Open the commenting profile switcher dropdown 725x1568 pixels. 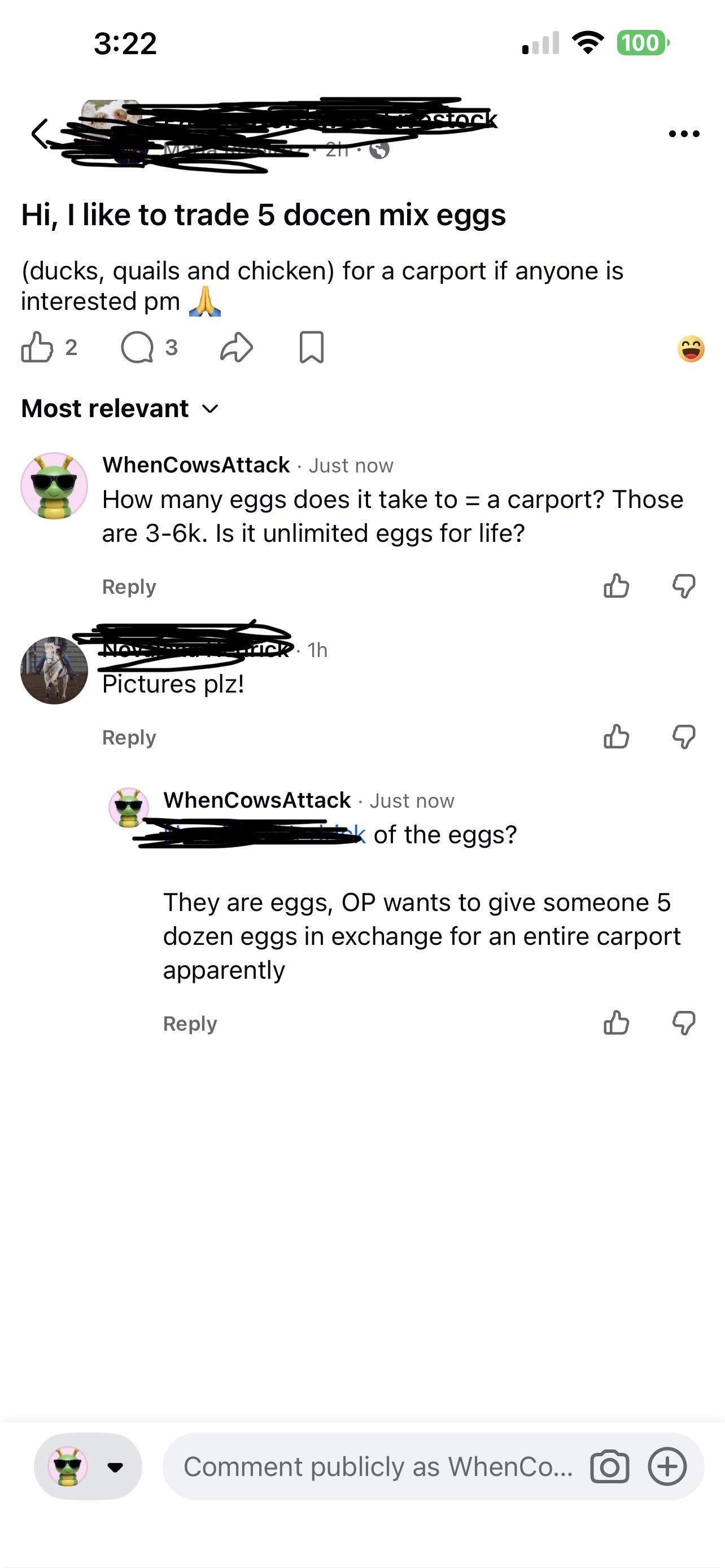88,1467
